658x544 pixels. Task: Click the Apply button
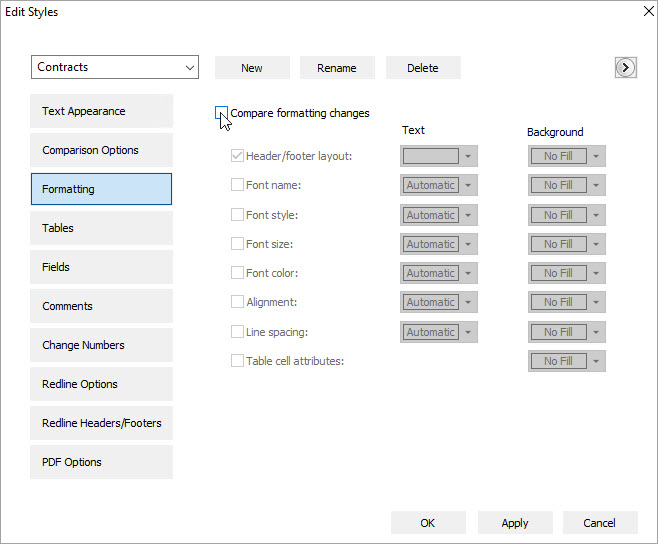515,523
